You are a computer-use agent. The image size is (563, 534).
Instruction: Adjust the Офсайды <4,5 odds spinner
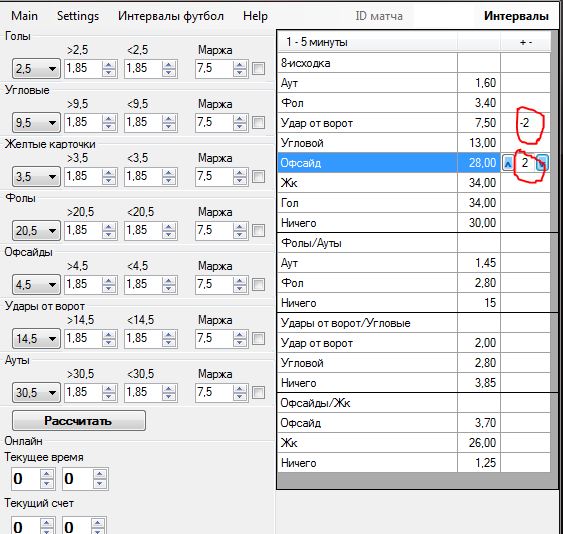[x=169, y=284]
